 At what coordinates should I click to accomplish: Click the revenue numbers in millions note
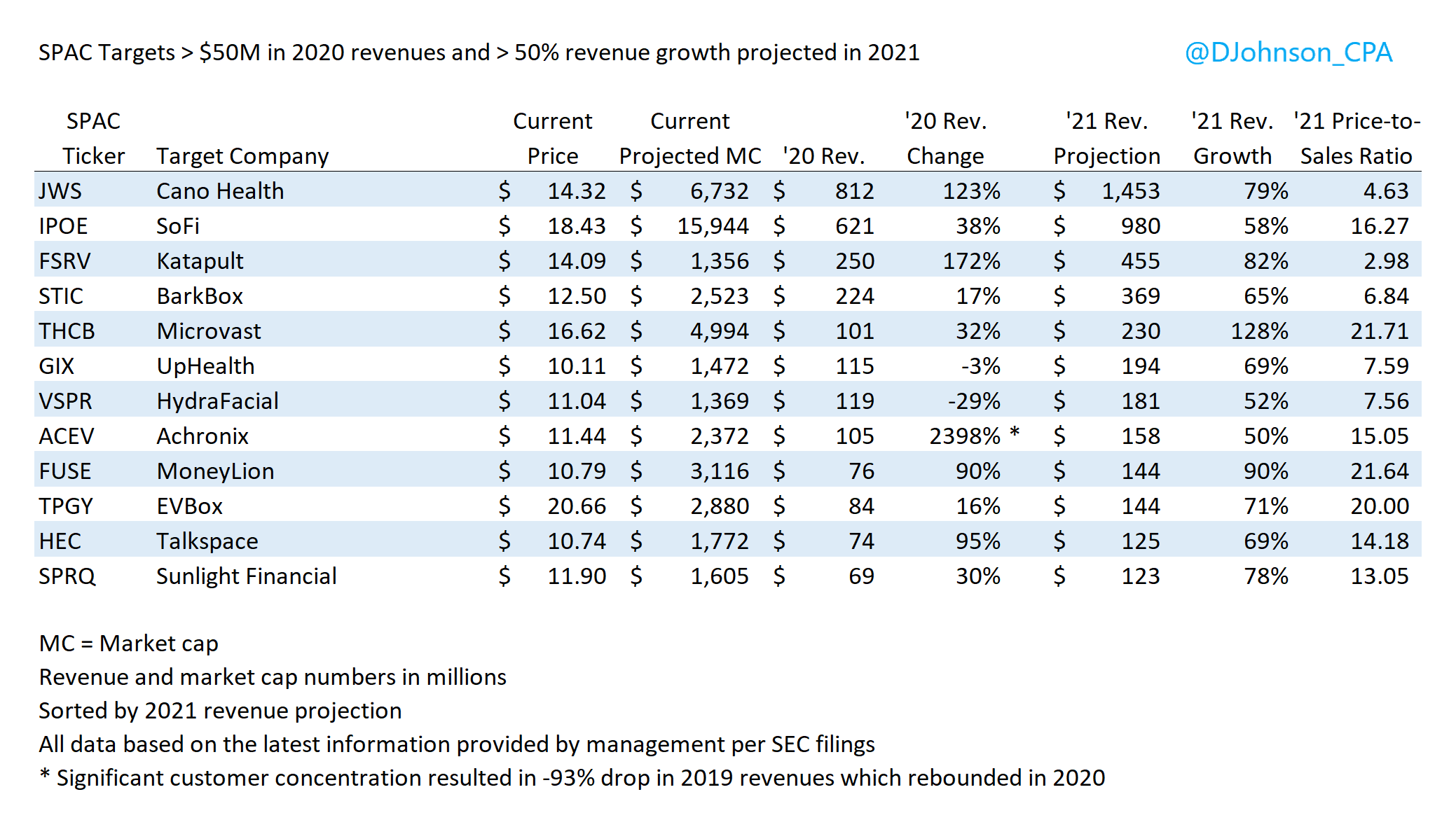tap(273, 677)
